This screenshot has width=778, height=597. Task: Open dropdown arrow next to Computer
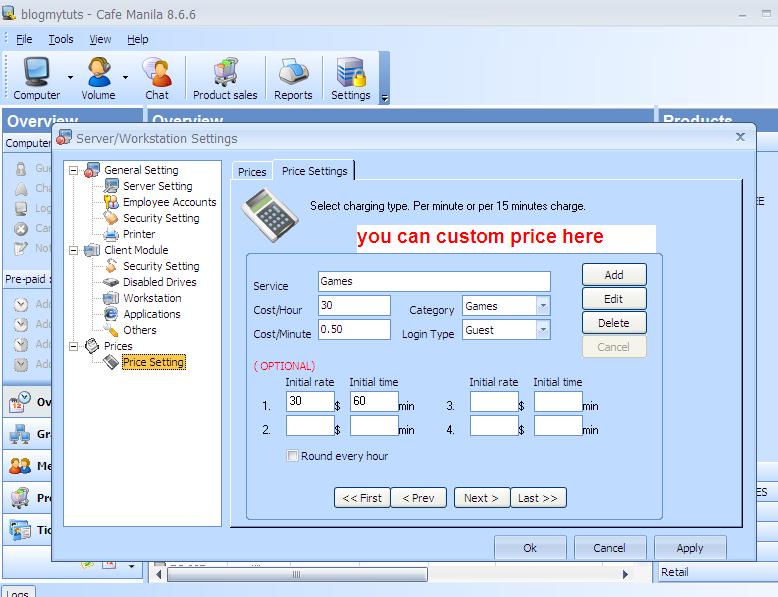(70, 77)
